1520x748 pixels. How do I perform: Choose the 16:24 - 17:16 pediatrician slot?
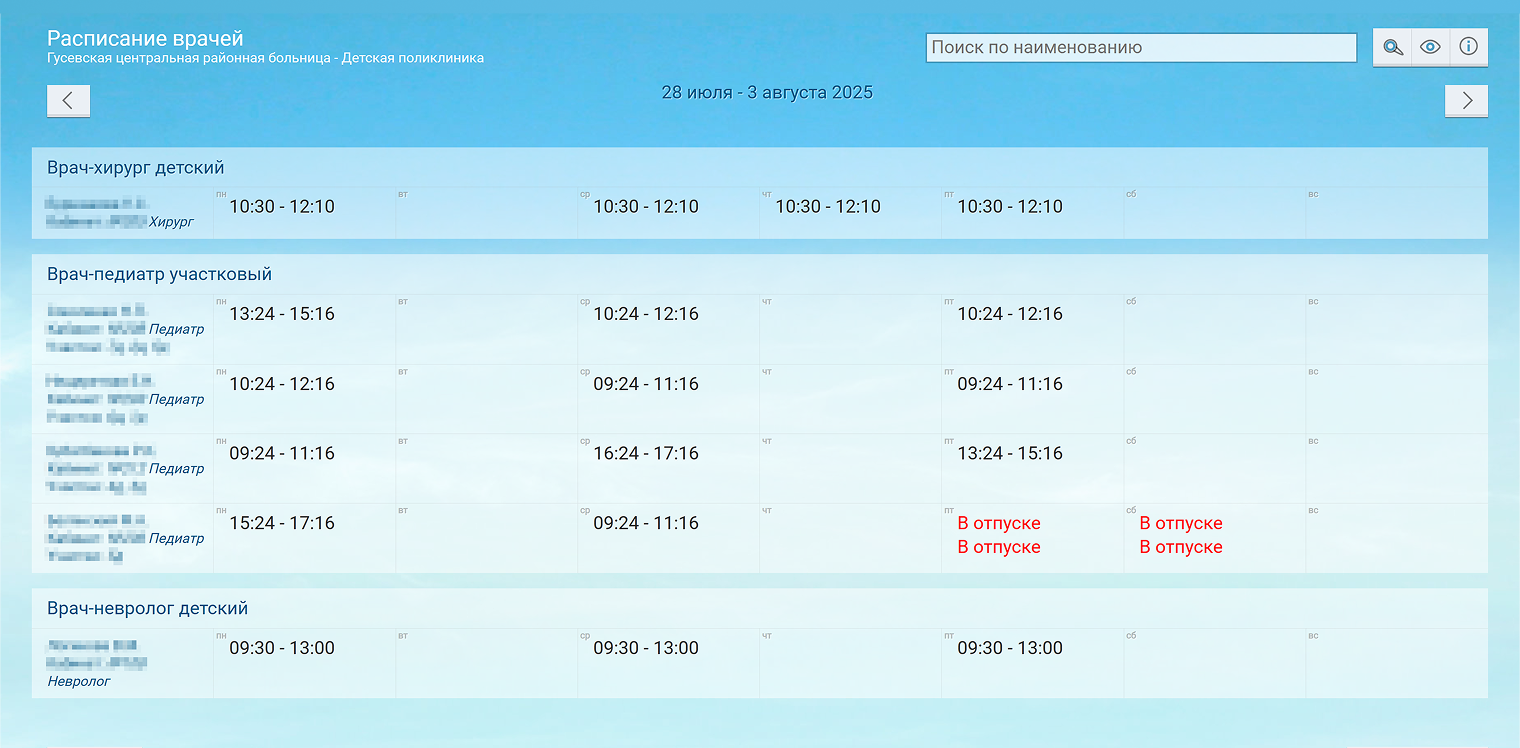pyautogui.click(x=646, y=453)
